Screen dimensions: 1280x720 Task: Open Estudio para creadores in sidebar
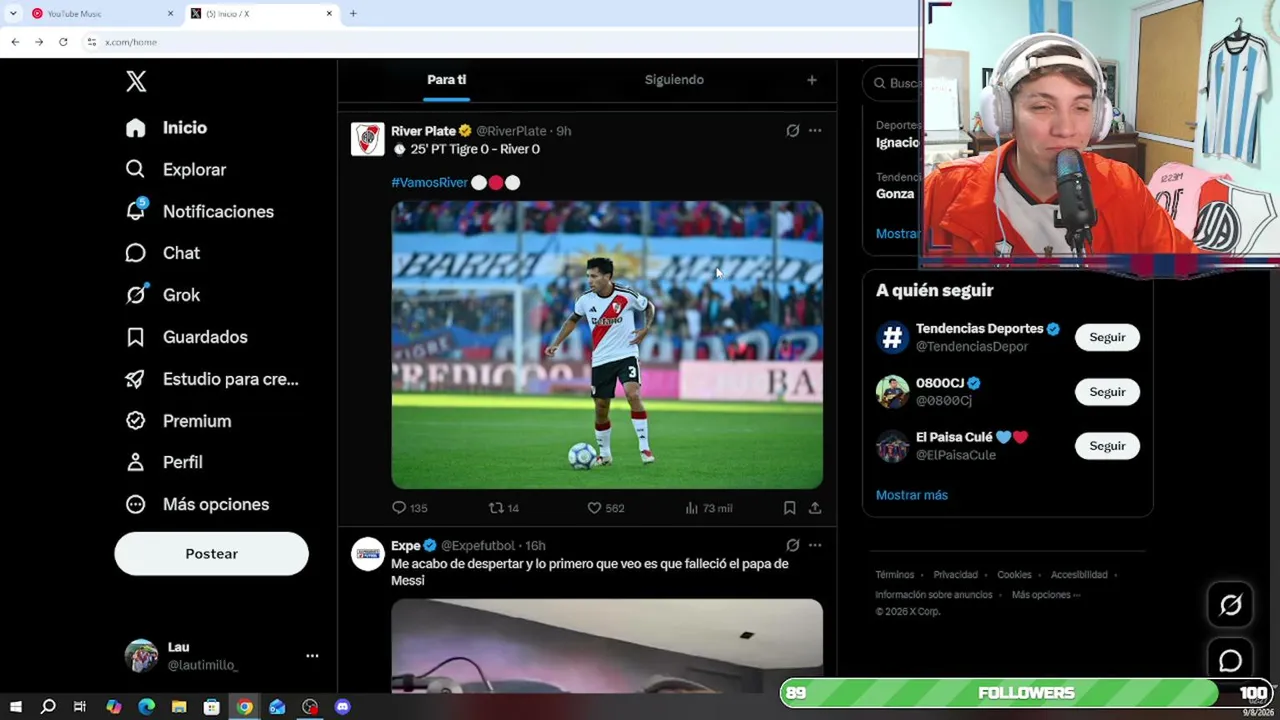point(212,380)
